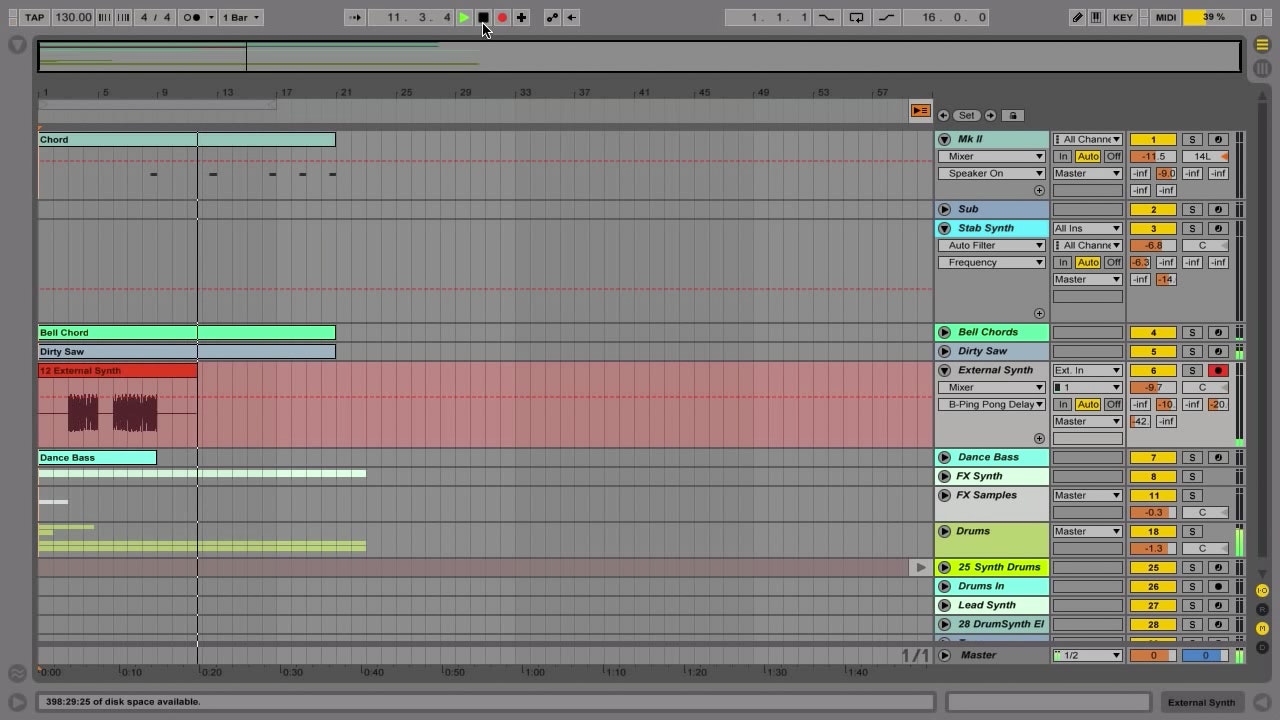
Task: Toggle the arrangement loop switch icon
Action: coord(856,17)
